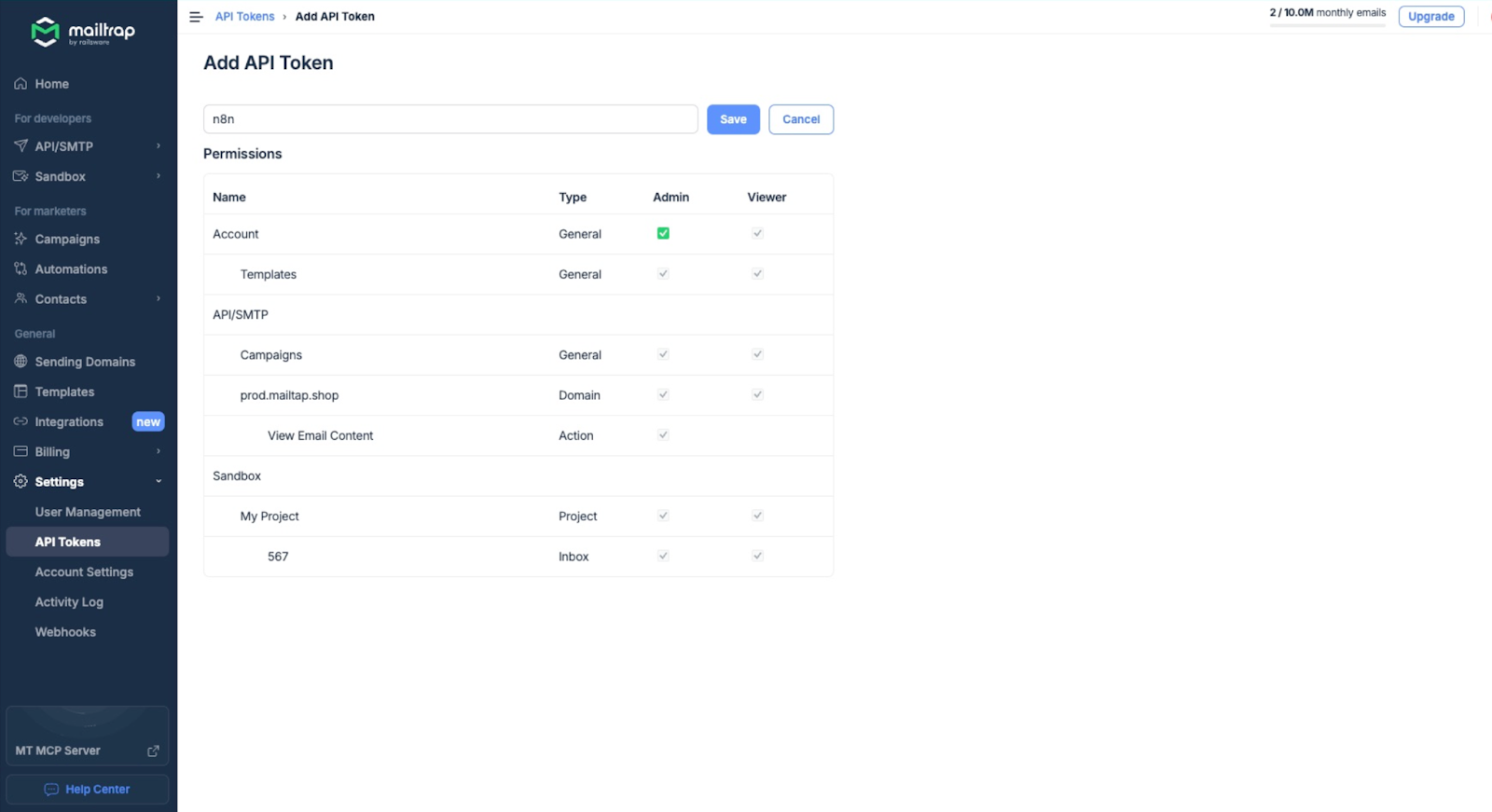Uncheck the Account Admin checkbox
The height and width of the screenshot is (812, 1492).
point(663,234)
